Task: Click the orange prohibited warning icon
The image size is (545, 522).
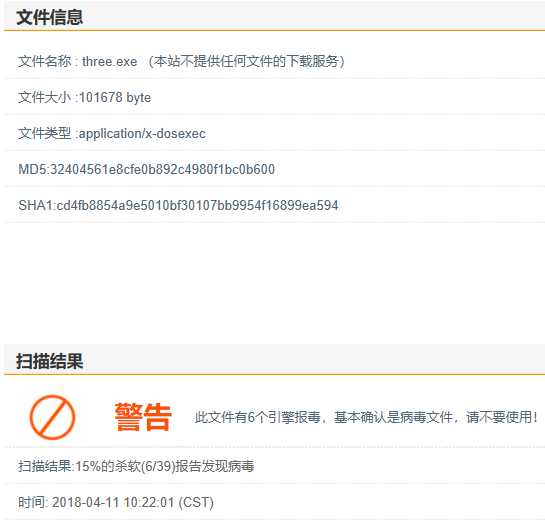Action: pyautogui.click(x=52, y=417)
